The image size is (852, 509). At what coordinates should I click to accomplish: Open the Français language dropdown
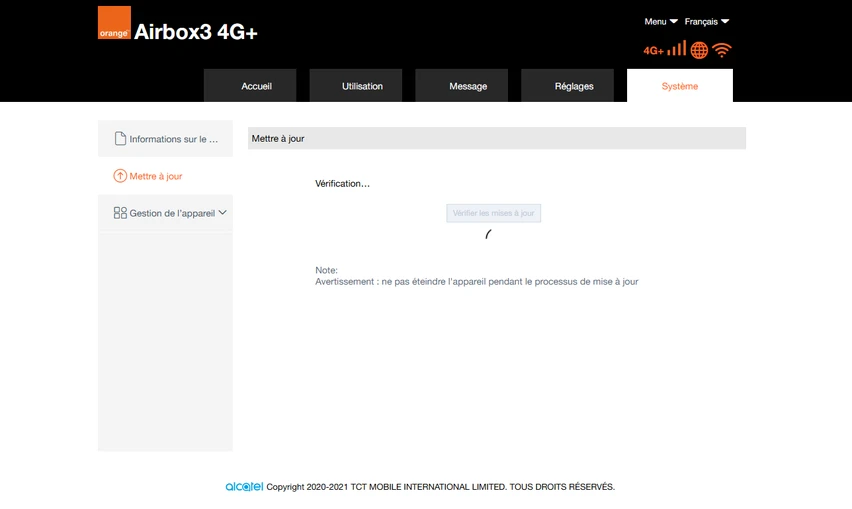pyautogui.click(x=706, y=22)
